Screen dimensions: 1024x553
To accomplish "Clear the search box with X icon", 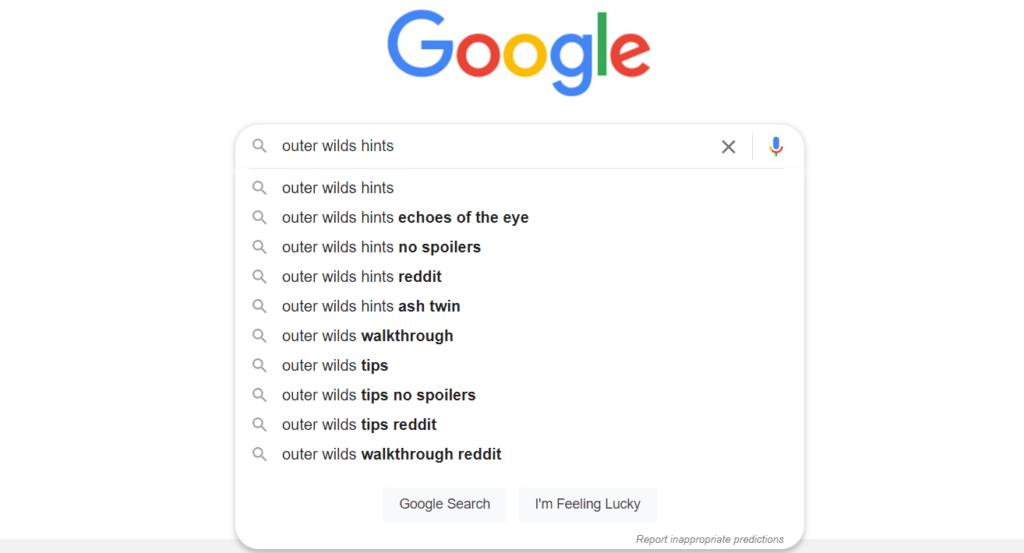I will pyautogui.click(x=728, y=147).
